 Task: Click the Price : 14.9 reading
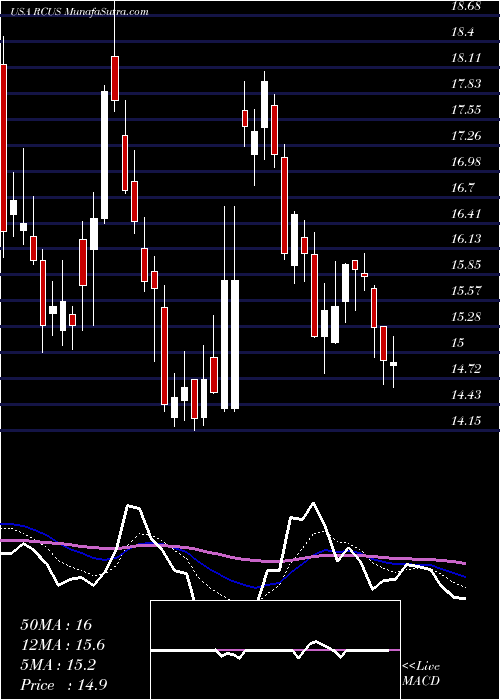pos(63,685)
